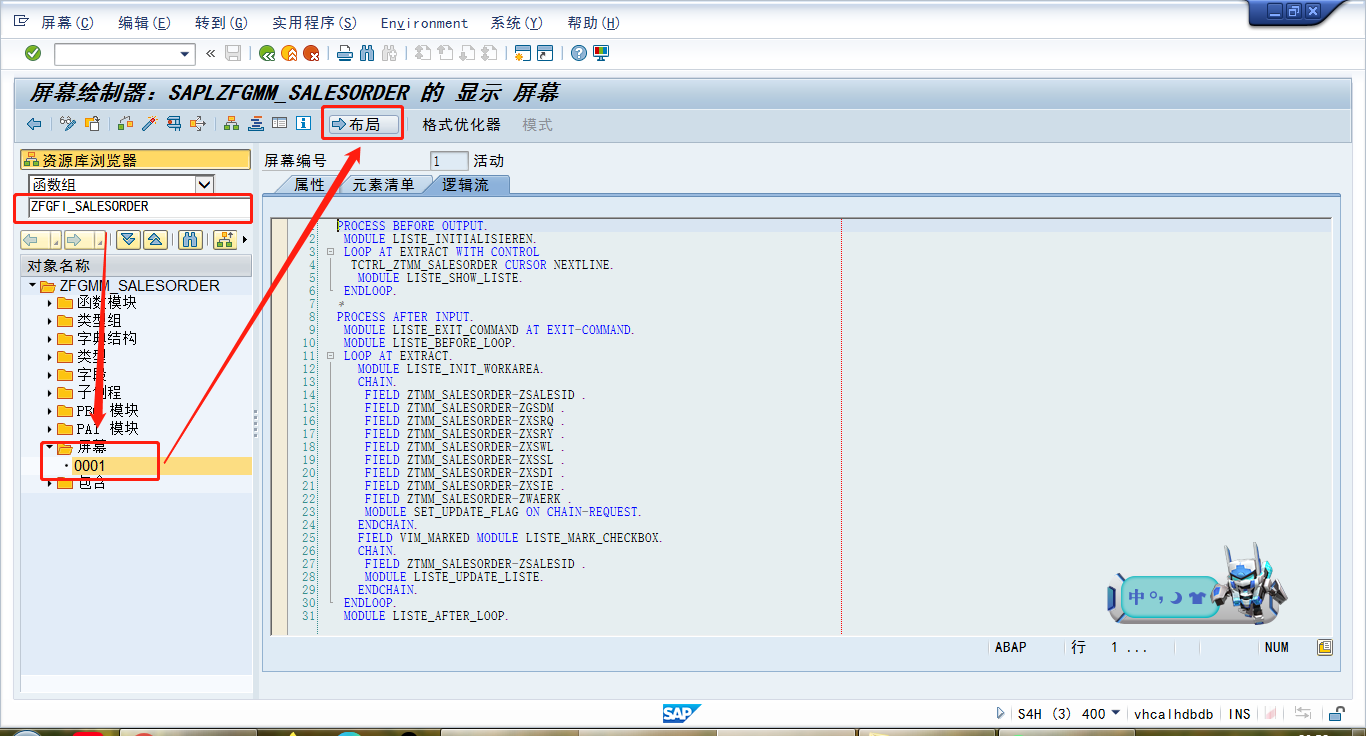Screen dimensions: 1366x736
Task: Open the 转到(G) menu
Action: click(221, 23)
